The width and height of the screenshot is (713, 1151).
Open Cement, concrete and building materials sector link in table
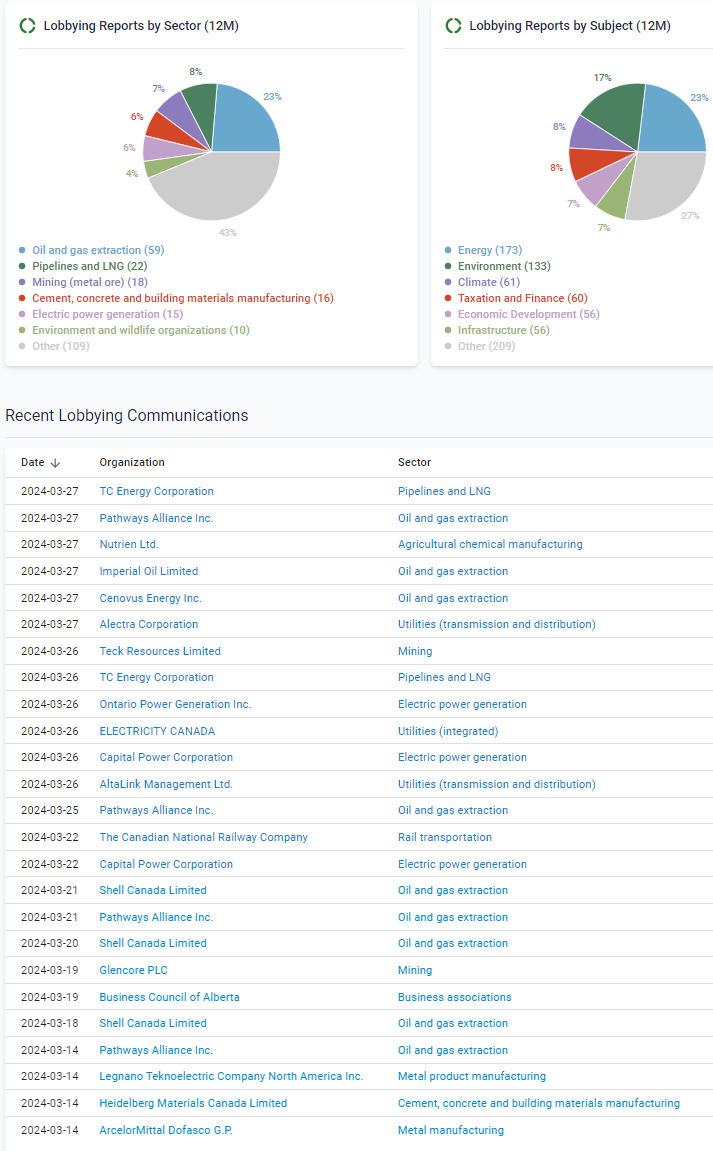(539, 1103)
